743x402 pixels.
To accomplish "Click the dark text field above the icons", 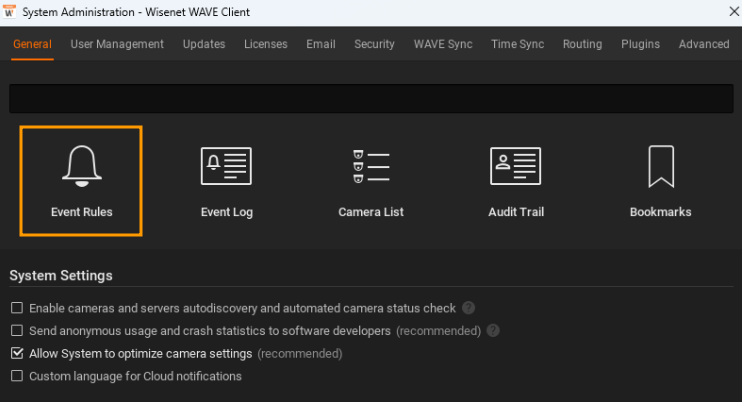I will click(371, 98).
